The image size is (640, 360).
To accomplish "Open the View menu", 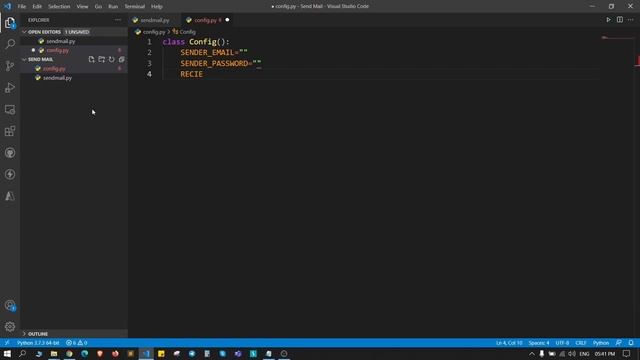I will tap(82, 7).
